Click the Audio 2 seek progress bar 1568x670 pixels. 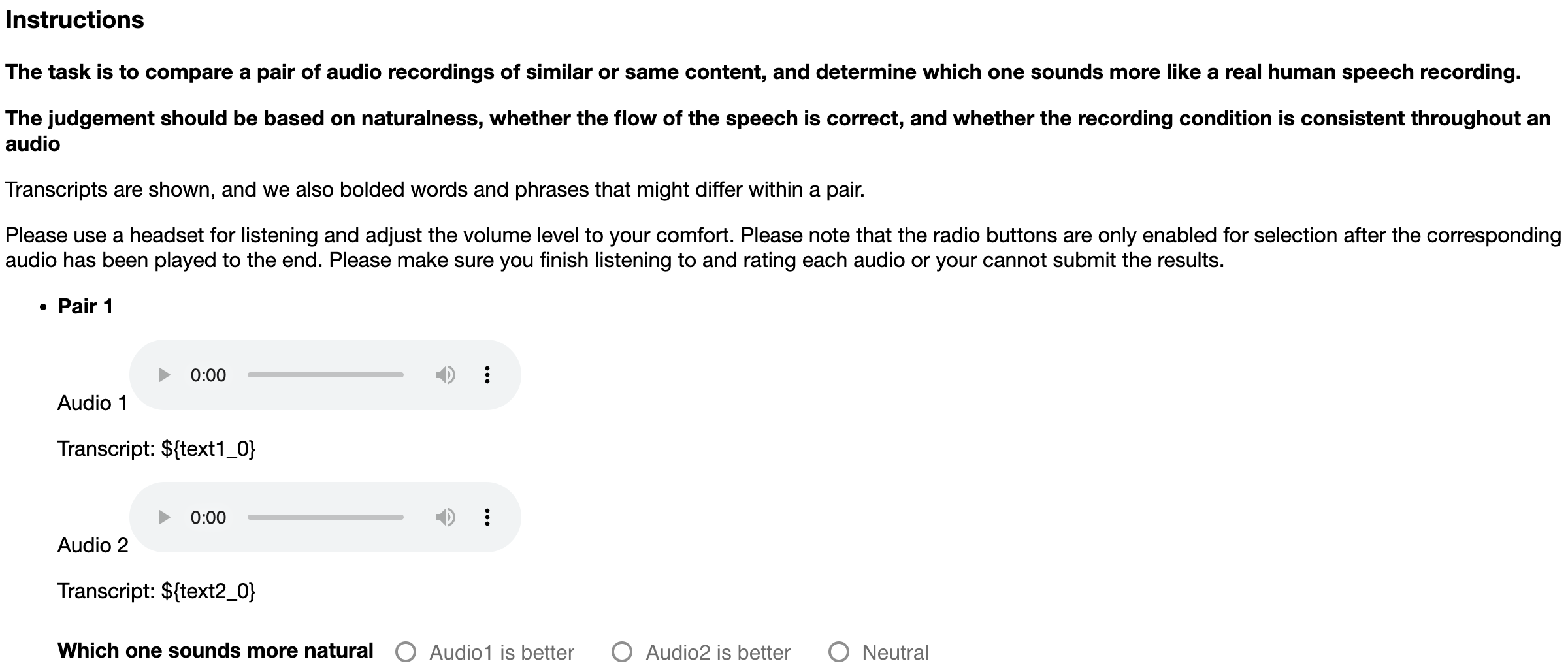click(325, 517)
